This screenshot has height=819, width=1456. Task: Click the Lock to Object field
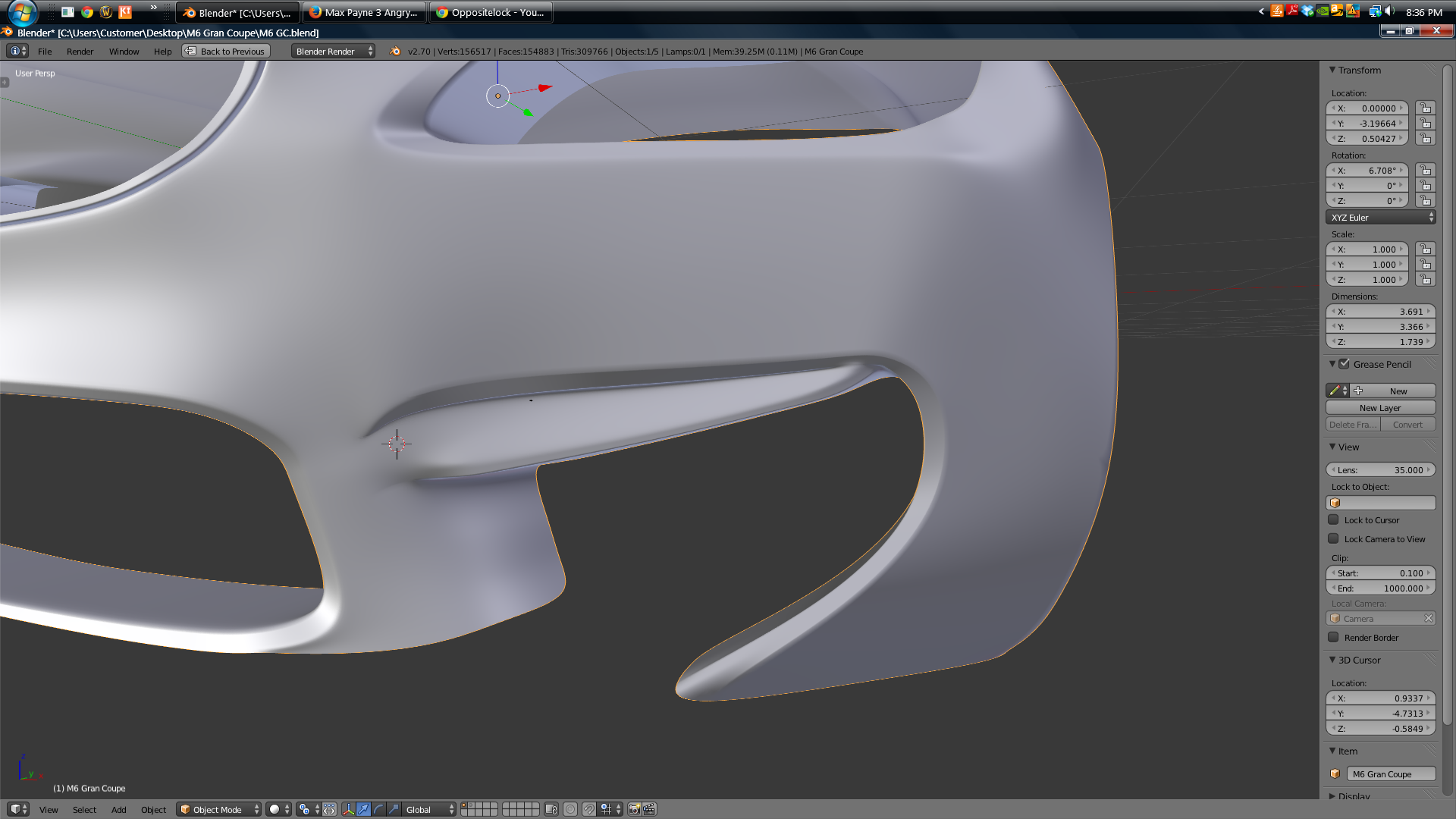tap(1381, 503)
